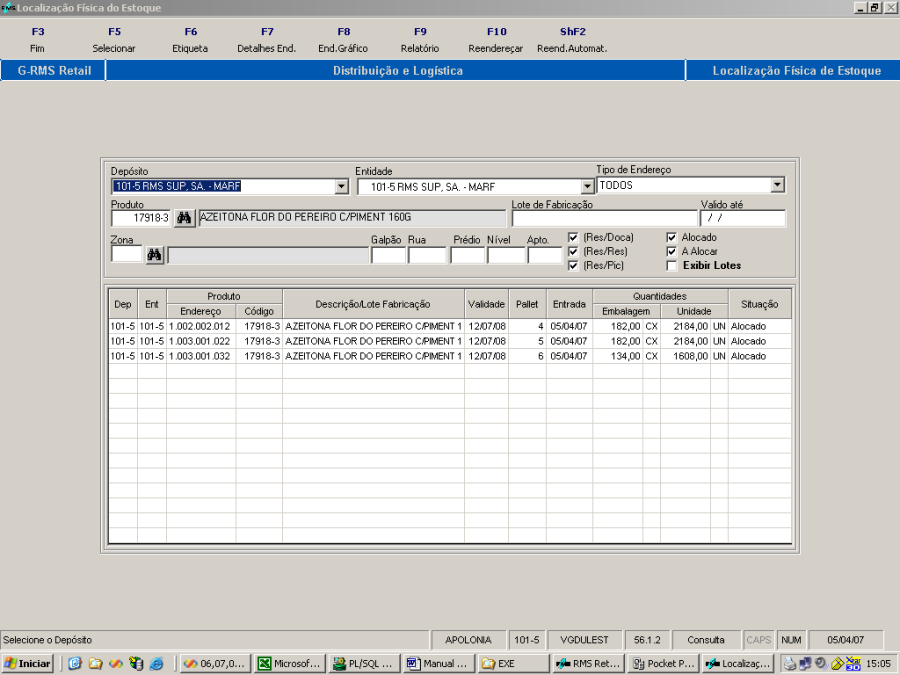The height and width of the screenshot is (675, 900).
Task: Click the Endereço column header
Action: pyautogui.click(x=201, y=311)
